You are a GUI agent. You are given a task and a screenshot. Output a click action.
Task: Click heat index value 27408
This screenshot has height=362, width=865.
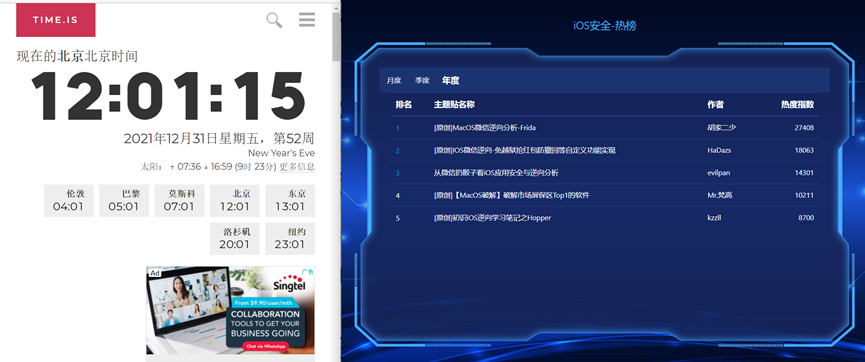pos(804,127)
